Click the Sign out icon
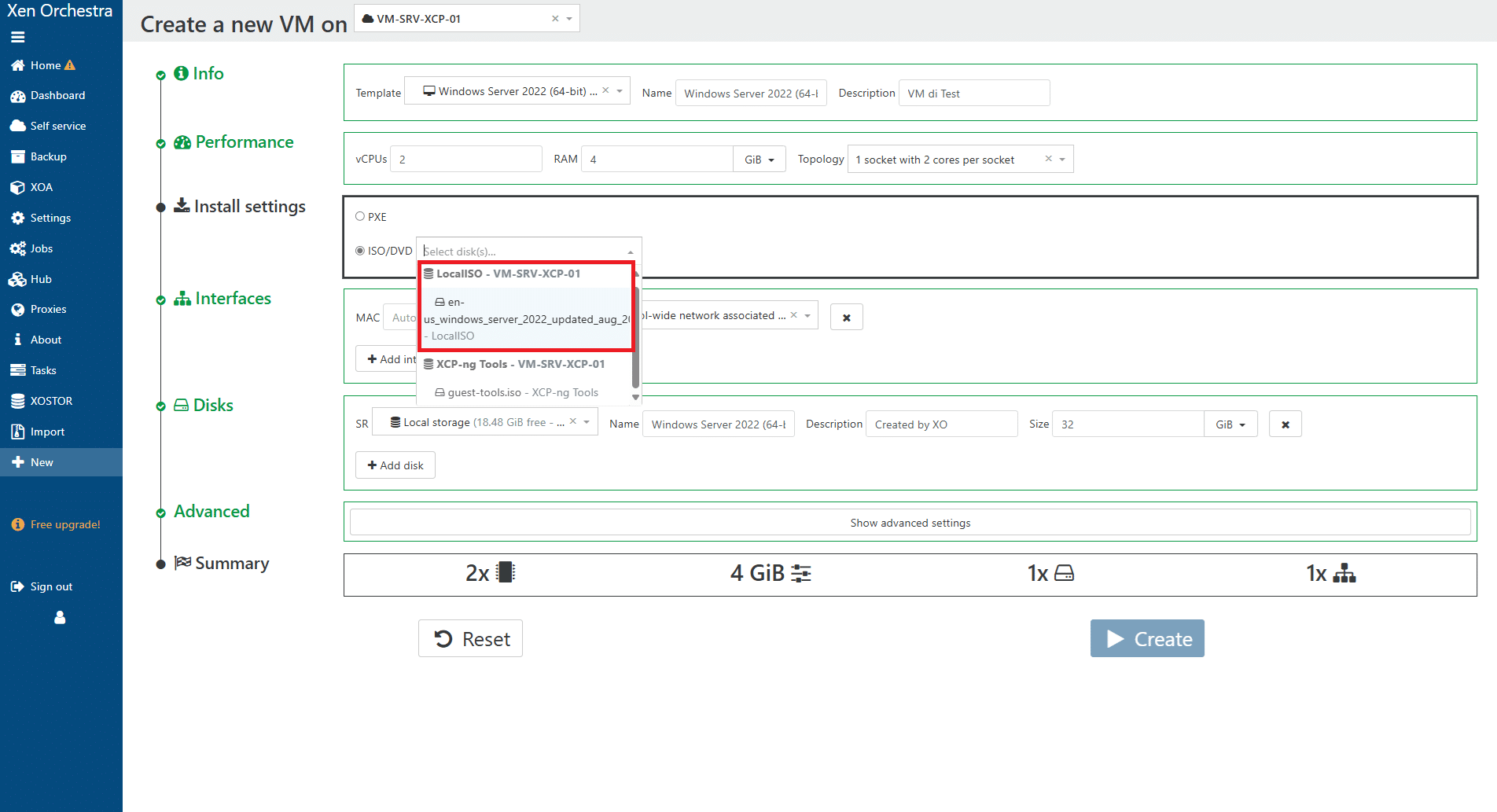The height and width of the screenshot is (812, 1497). click(17, 586)
